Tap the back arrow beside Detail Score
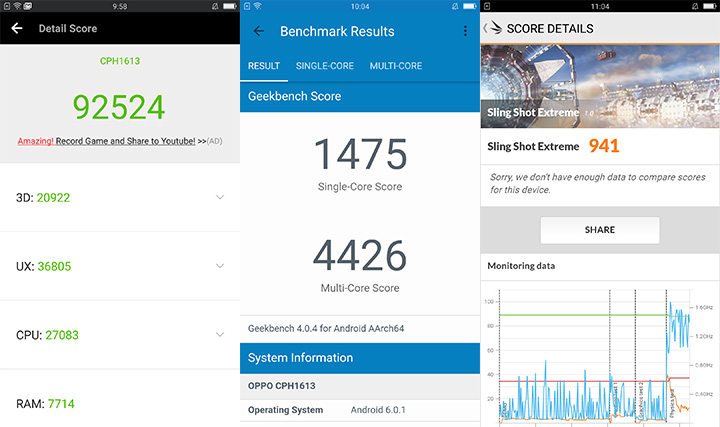The width and height of the screenshot is (720, 427). point(16,28)
